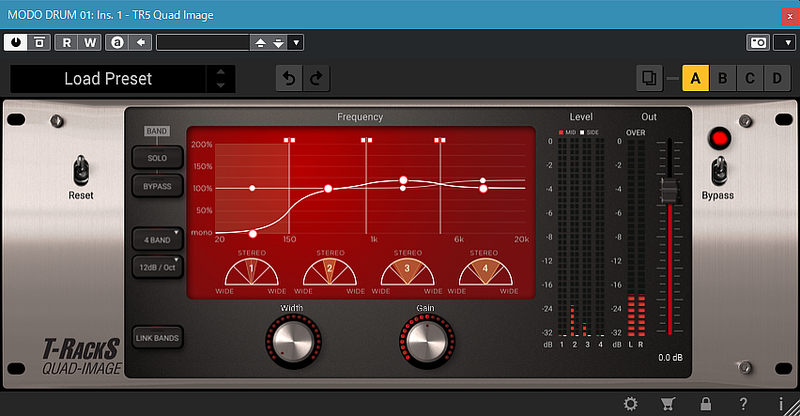Click the redo arrow button
This screenshot has height=416, width=800.
click(316, 79)
